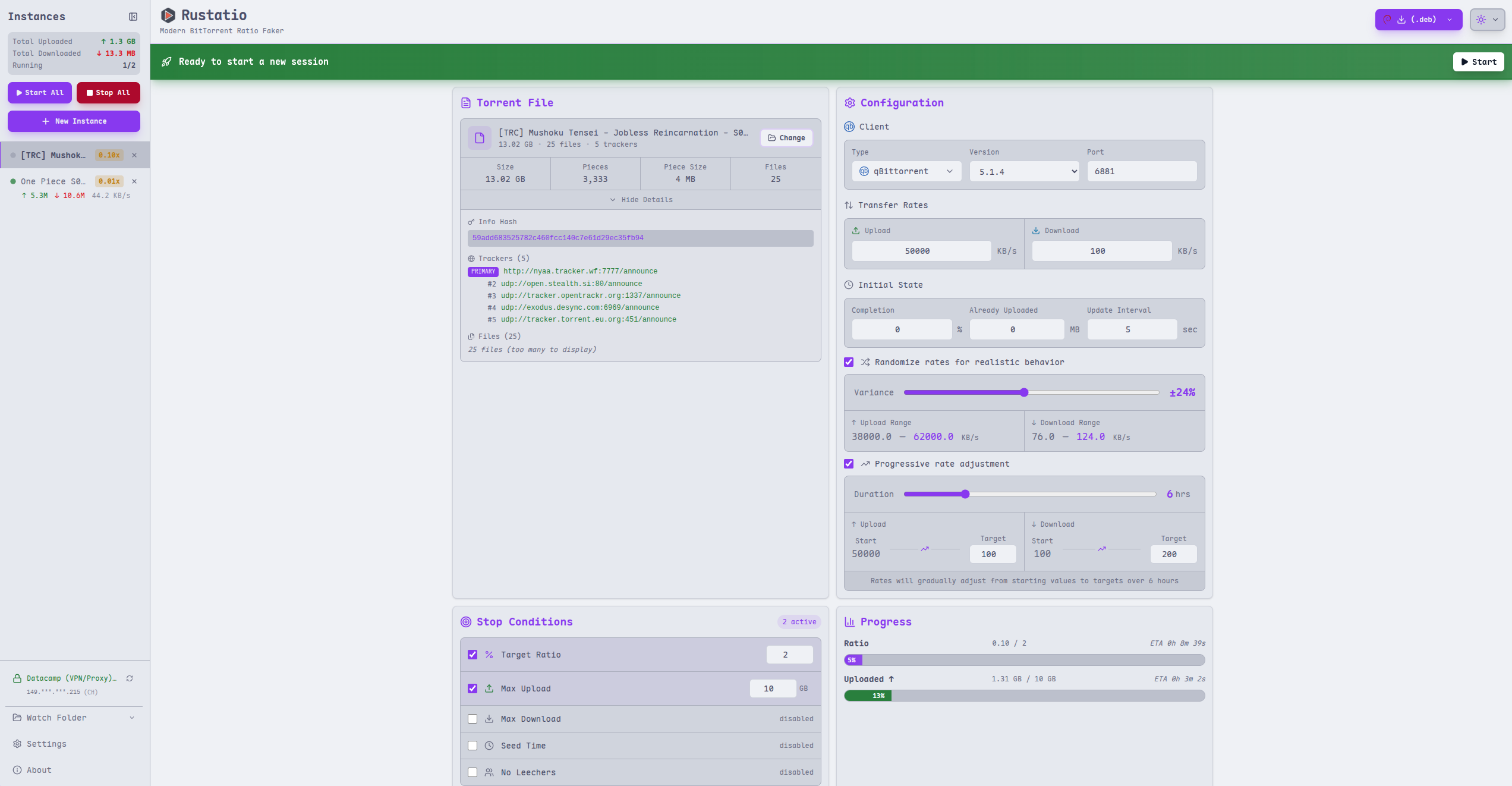Click the download icon for Max Download
Screen dimensions: 1512x786
pos(489,719)
